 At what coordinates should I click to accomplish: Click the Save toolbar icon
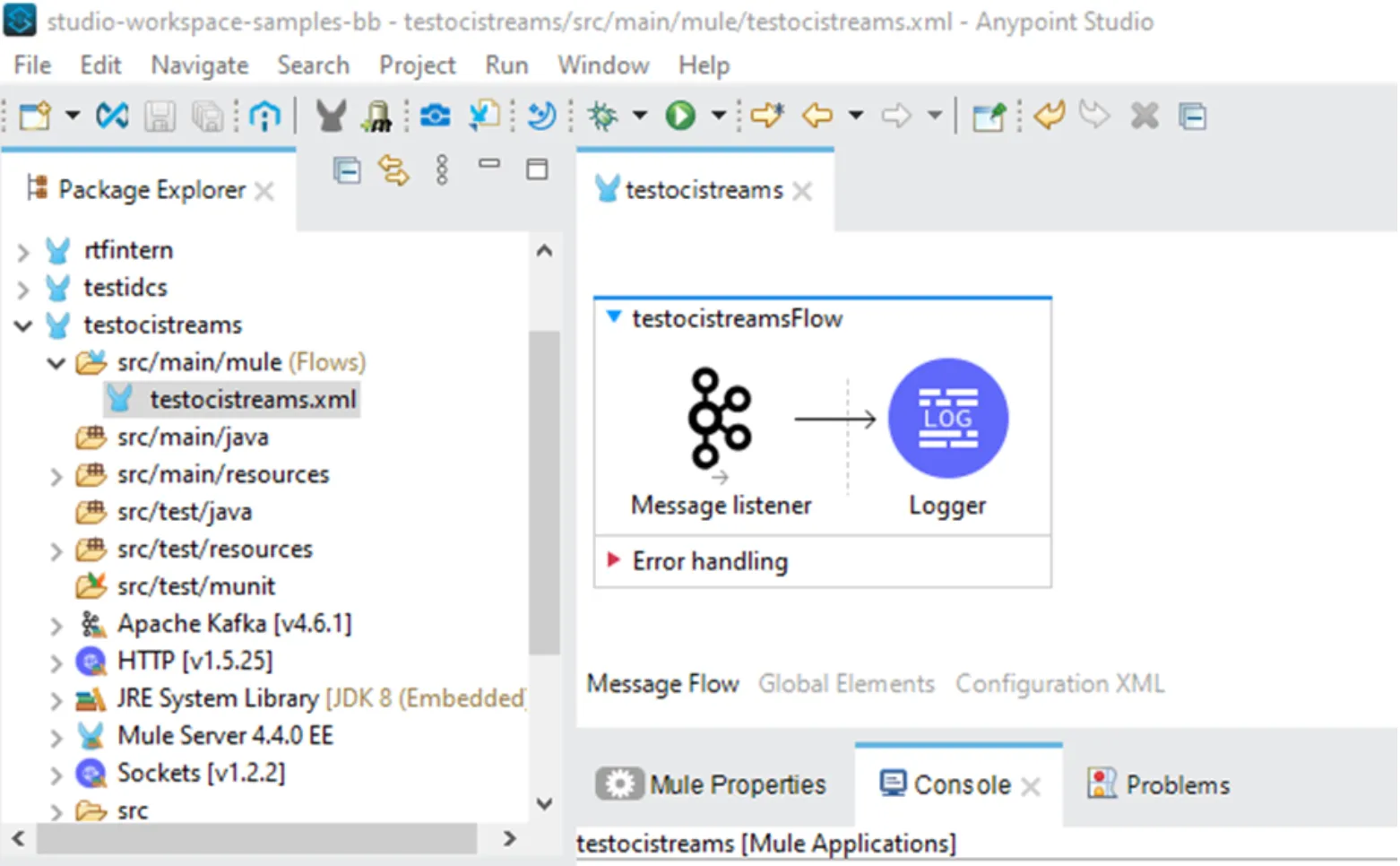click(160, 116)
